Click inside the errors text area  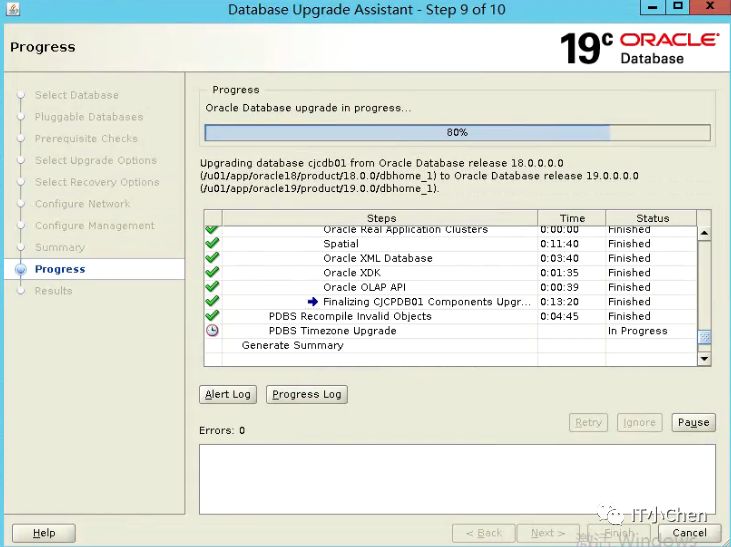pyautogui.click(x=457, y=479)
